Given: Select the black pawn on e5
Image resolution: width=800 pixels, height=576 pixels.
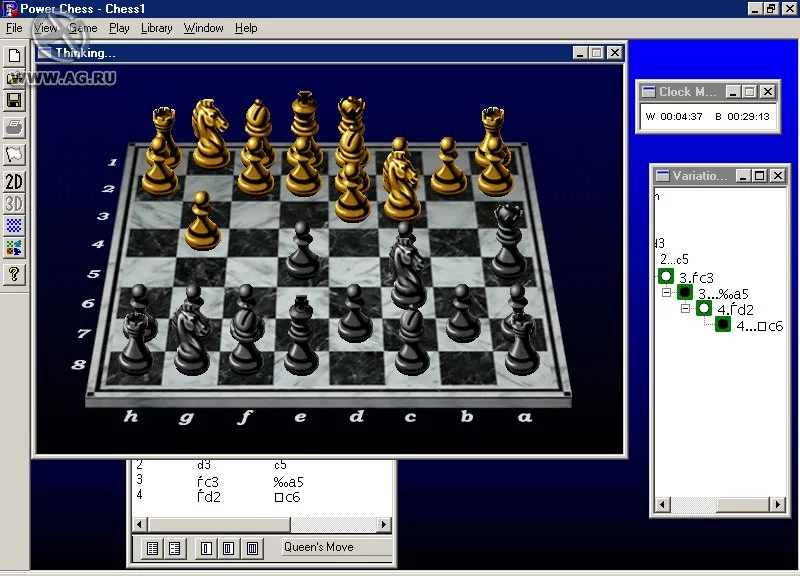Looking at the screenshot, I should [303, 251].
